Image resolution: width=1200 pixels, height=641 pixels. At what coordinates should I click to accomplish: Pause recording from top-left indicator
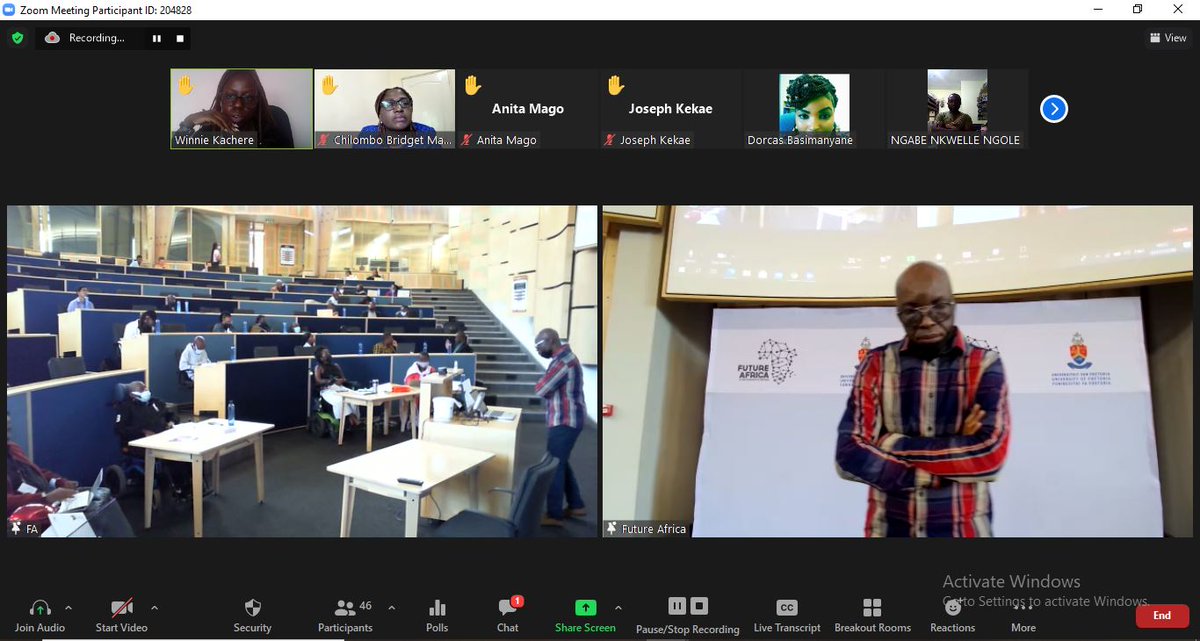click(x=156, y=38)
